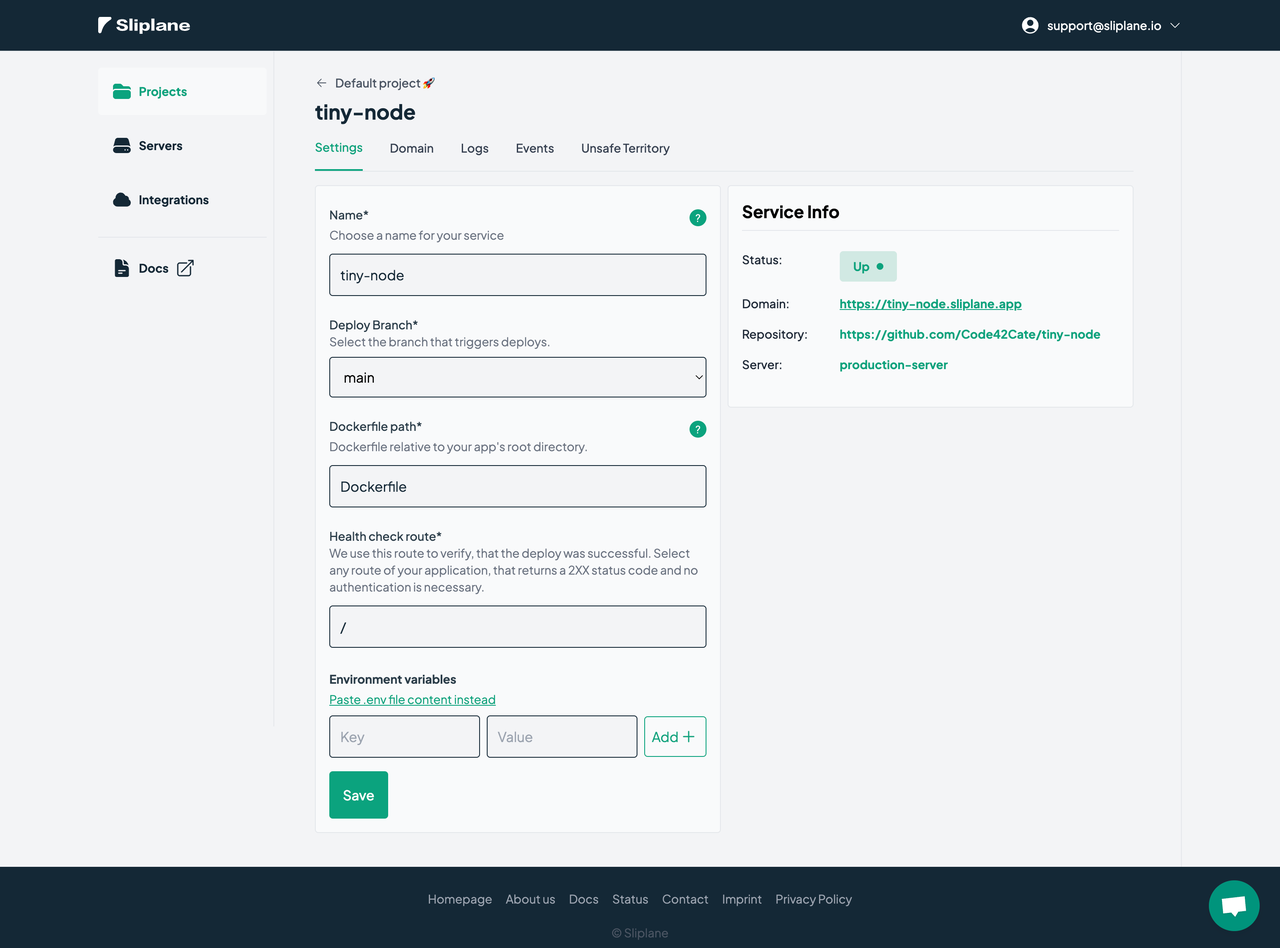Focus the Dockerfile path input
This screenshot has height=948, width=1280.
pos(518,486)
